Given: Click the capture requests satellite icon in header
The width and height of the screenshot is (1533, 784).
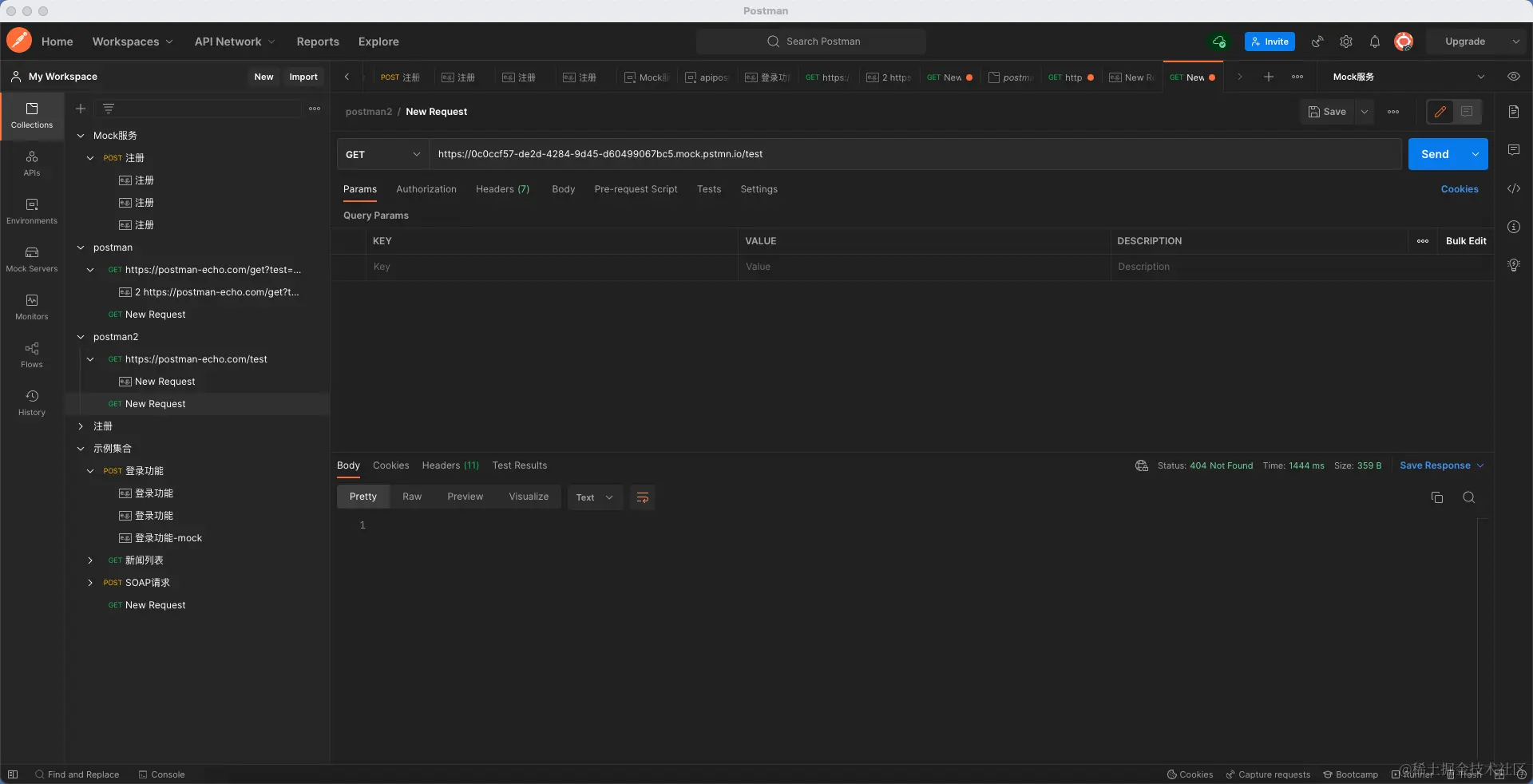Looking at the screenshot, I should pos(1317,42).
